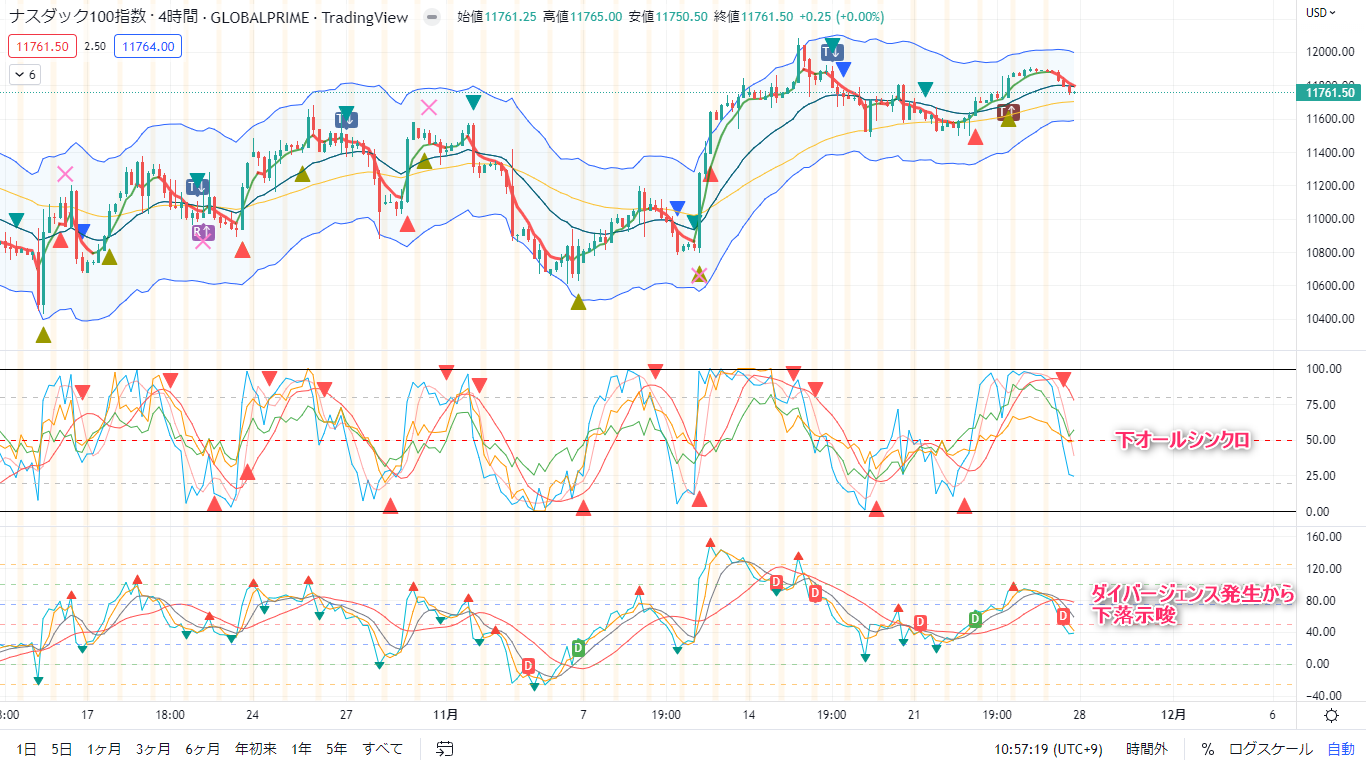Toggle percent scale mode
The image size is (1366, 768).
pyautogui.click(x=1207, y=748)
